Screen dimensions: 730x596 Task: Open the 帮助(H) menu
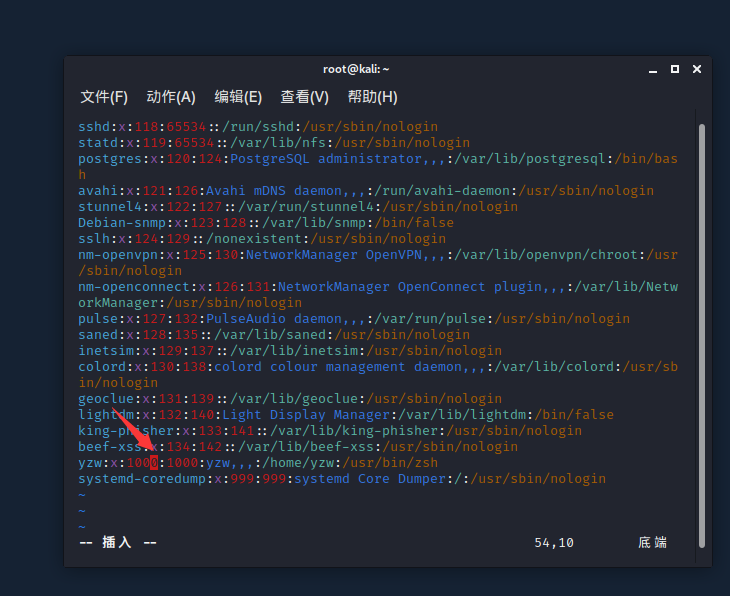[372, 97]
